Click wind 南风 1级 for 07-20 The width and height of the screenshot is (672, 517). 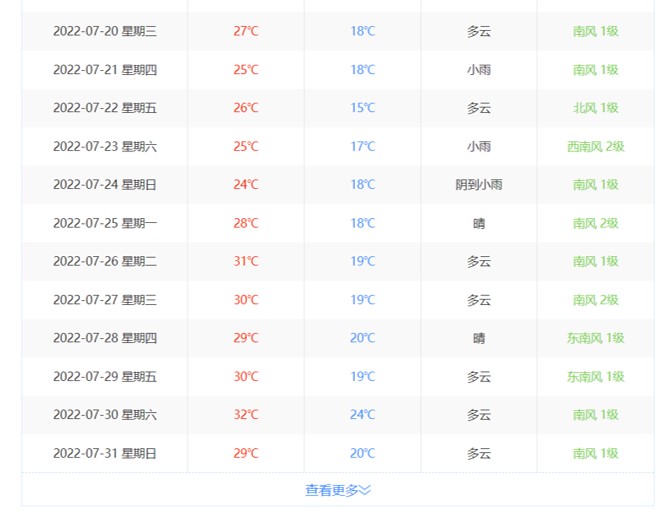(596, 31)
